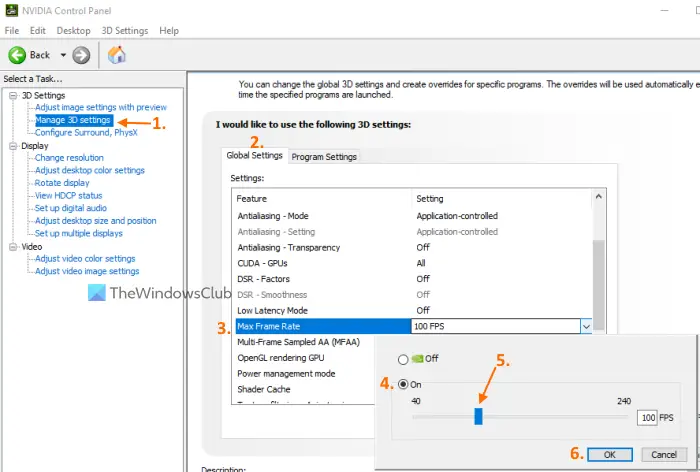
Task: Go to the Home house icon
Action: [x=117, y=55]
